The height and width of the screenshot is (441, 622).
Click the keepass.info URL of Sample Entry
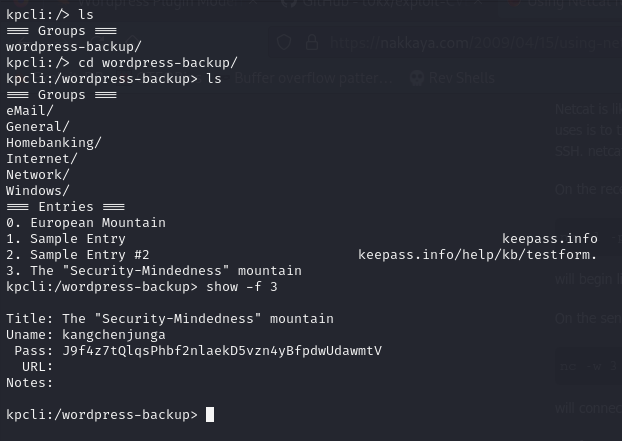coord(549,239)
